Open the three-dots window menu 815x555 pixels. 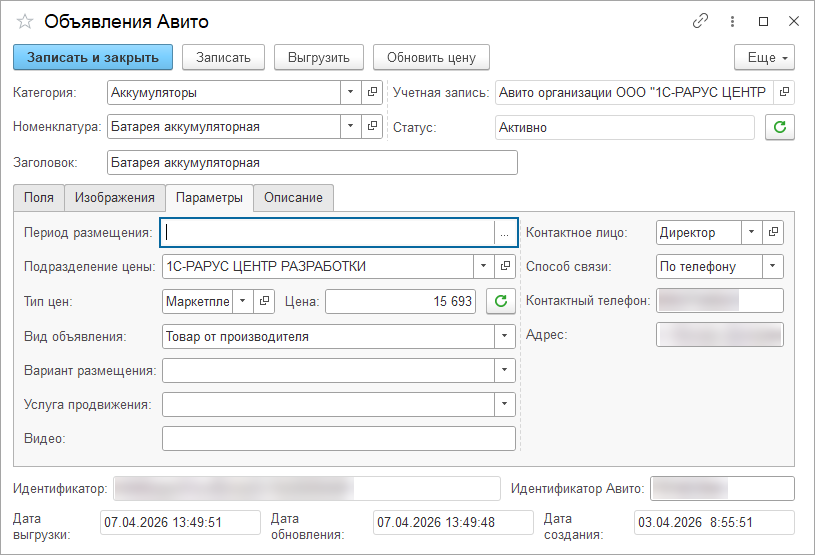coord(732,21)
